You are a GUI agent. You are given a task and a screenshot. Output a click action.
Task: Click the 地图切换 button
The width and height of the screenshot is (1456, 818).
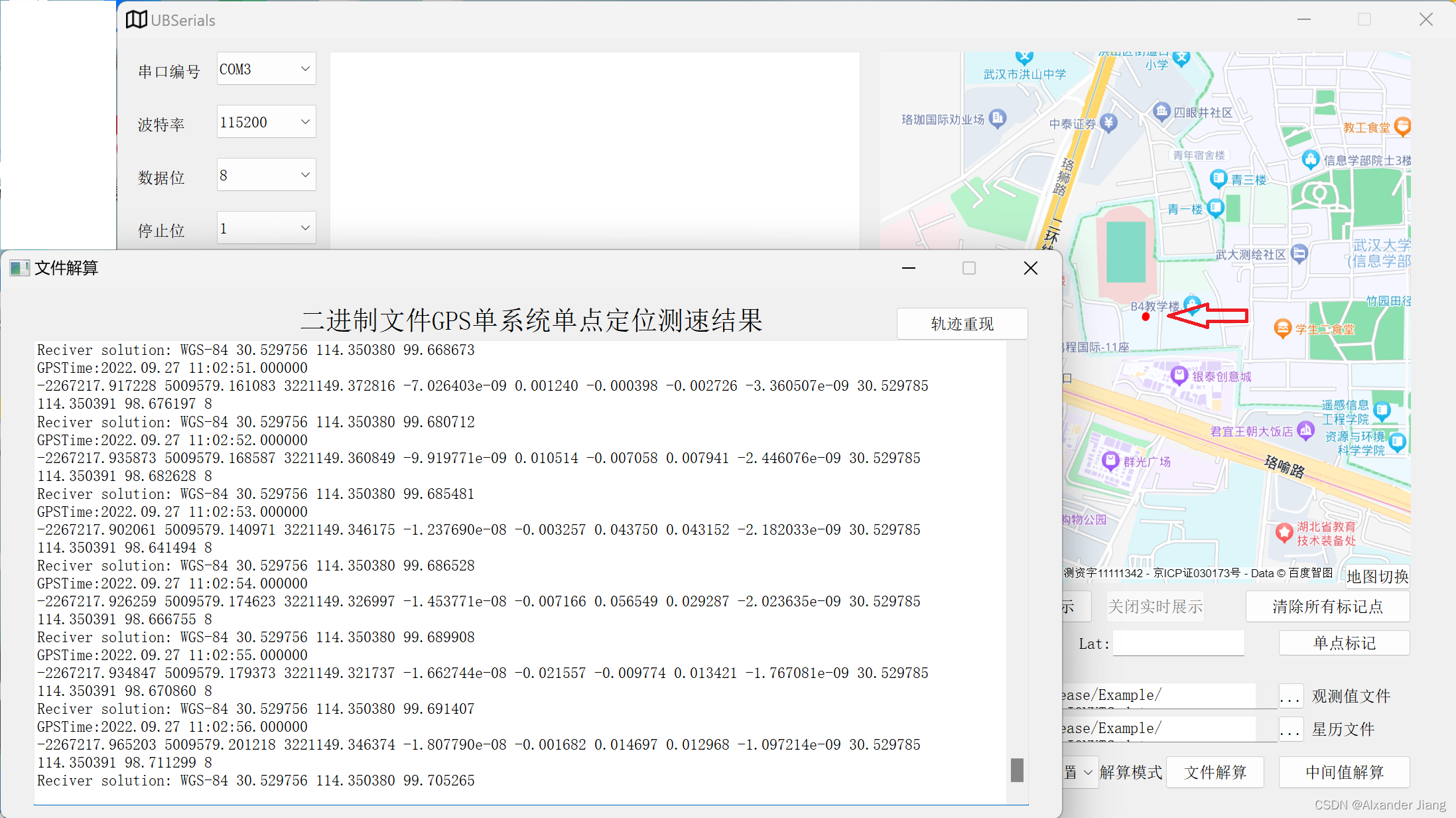[1377, 577]
